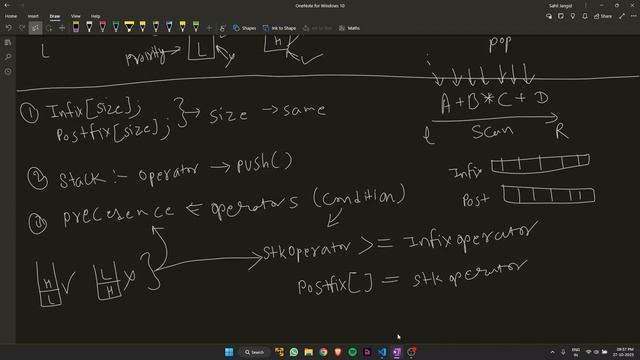Select the Eraser tool
This screenshot has height=360, width=640.
click(76, 27)
